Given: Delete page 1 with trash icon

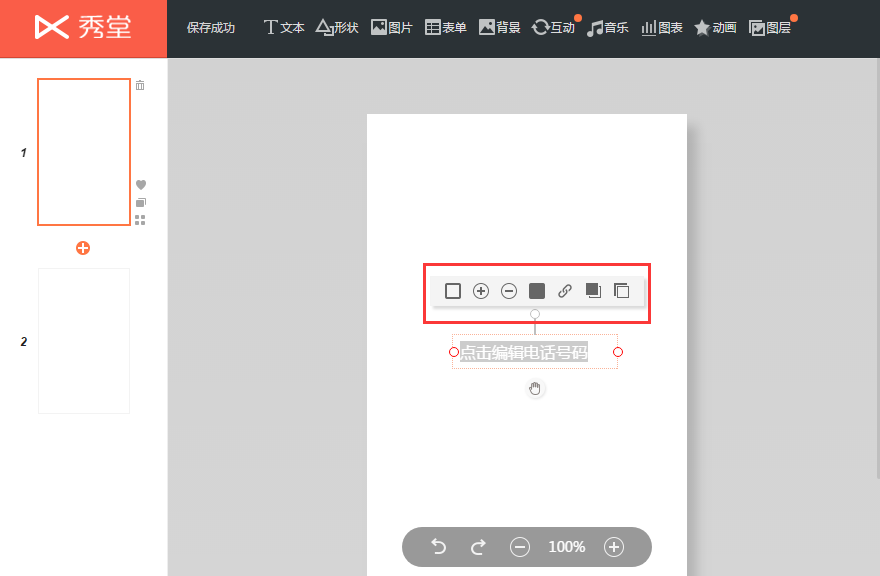Looking at the screenshot, I should [x=140, y=85].
